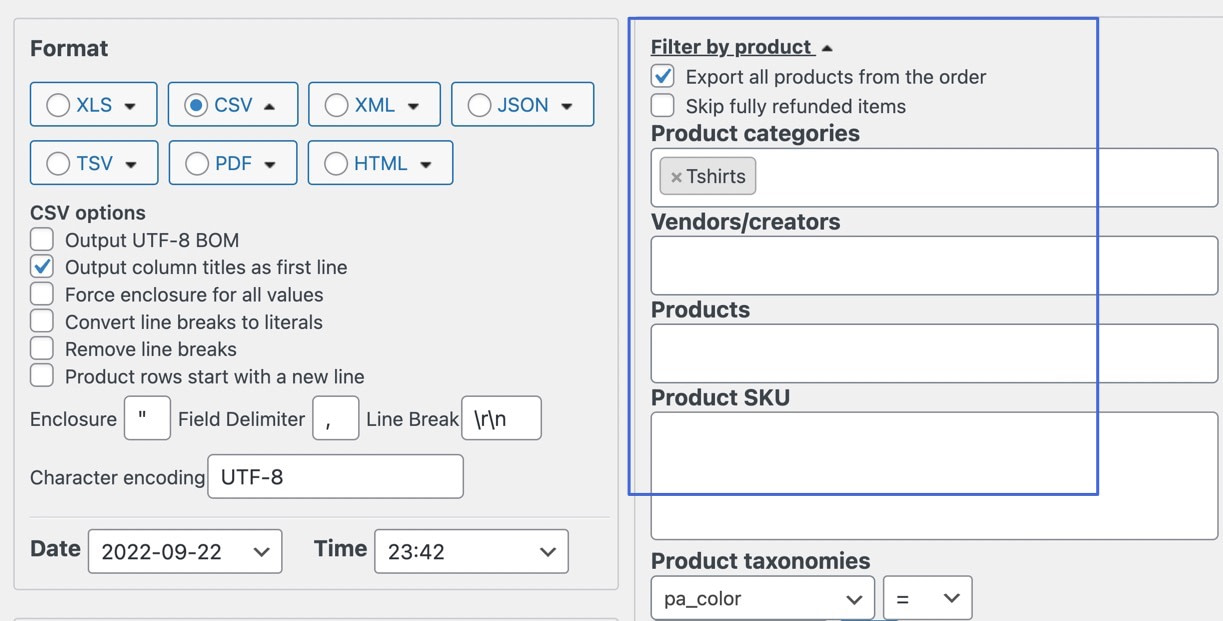Enable Product rows start with a new line
This screenshot has width=1223, height=621.
tap(42, 377)
